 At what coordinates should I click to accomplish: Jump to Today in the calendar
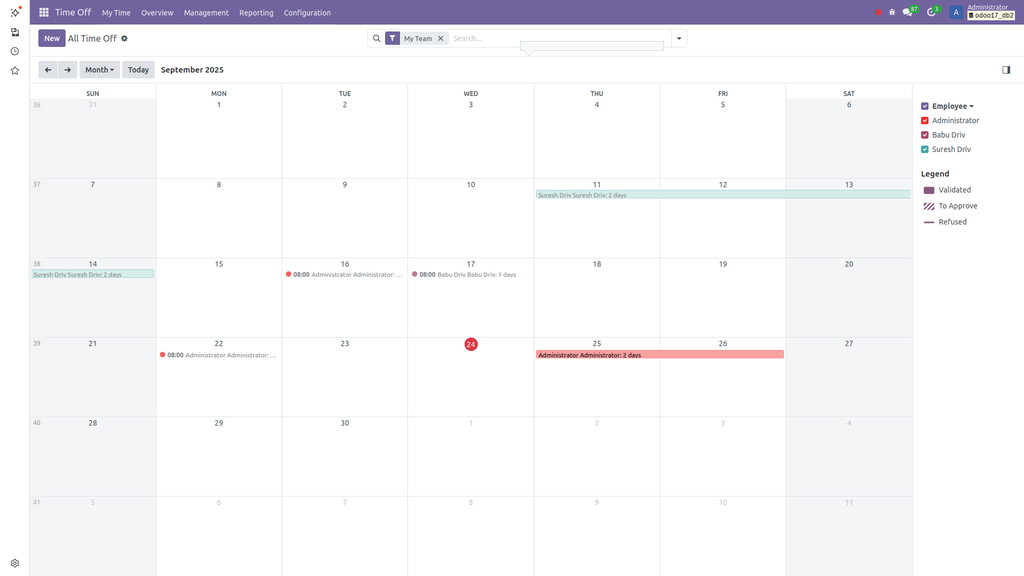[138, 70]
